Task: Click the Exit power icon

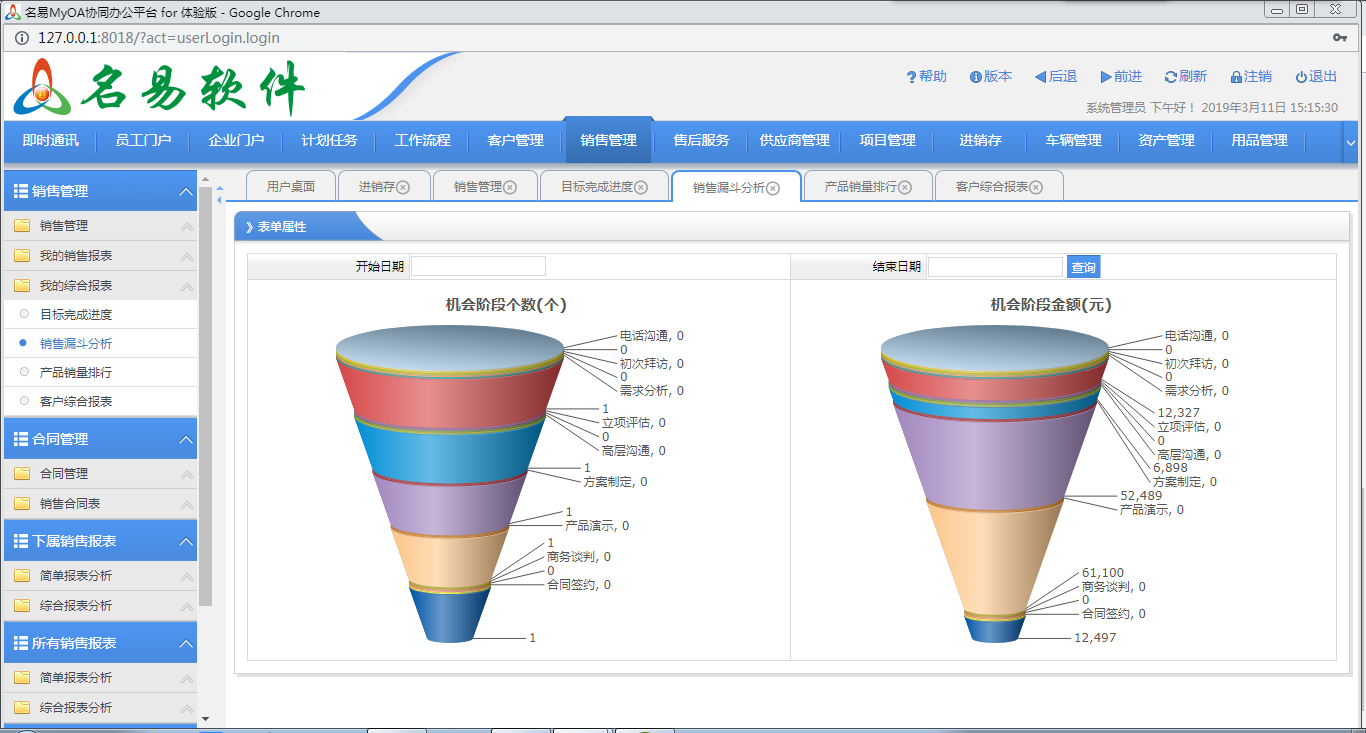Action: 1301,77
